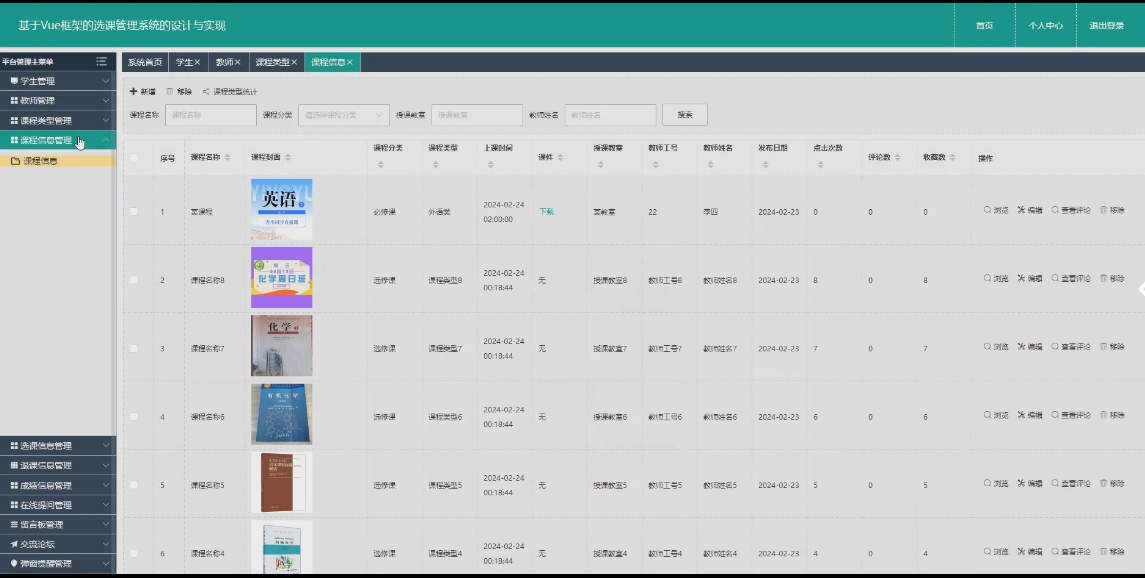1145x578 pixels.
Task: Expand 课程类型管理 using its chevron
Action: [x=106, y=120]
